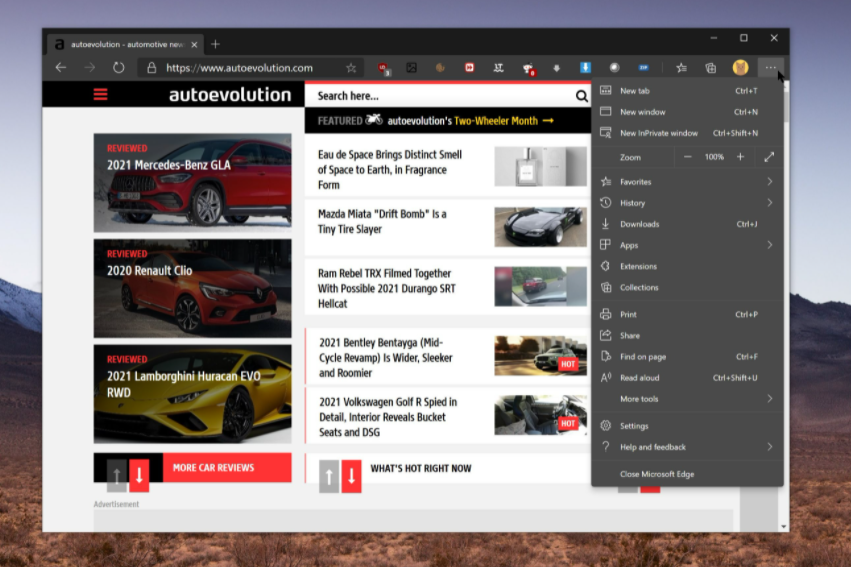
Task: Expand Help and feedback submenu
Action: tap(770, 447)
